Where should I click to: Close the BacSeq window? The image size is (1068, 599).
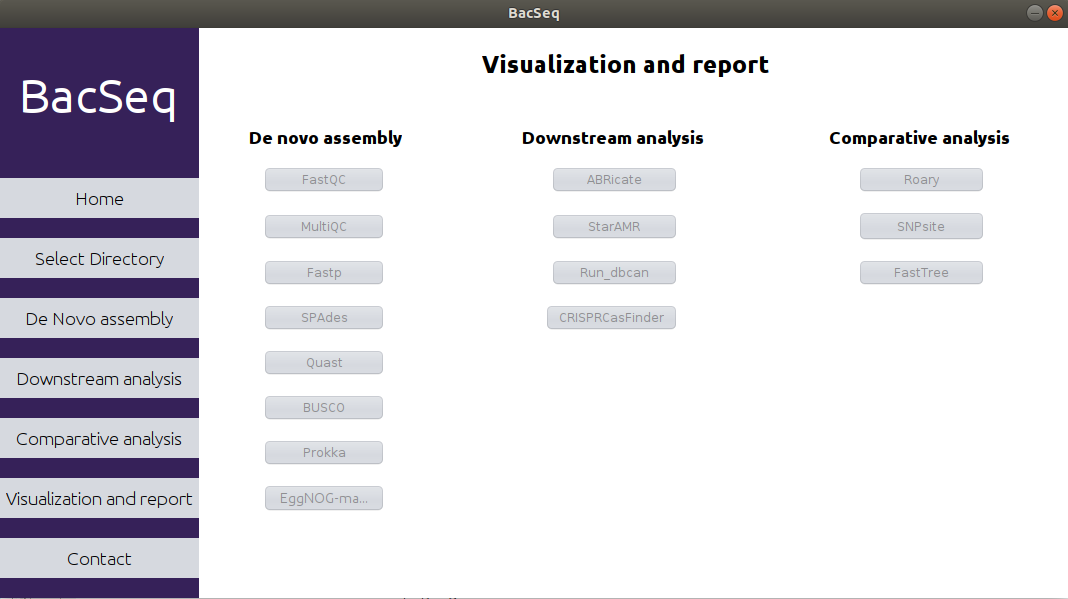point(1054,13)
